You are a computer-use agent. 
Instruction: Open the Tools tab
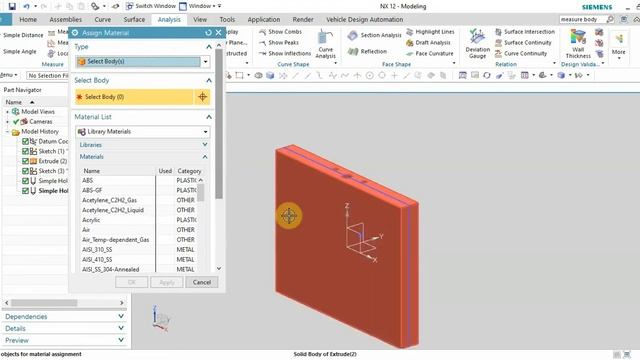227,20
